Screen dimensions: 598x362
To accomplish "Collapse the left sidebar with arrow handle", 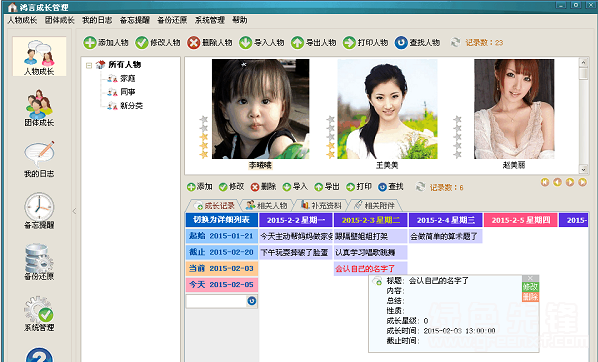I will (74, 211).
